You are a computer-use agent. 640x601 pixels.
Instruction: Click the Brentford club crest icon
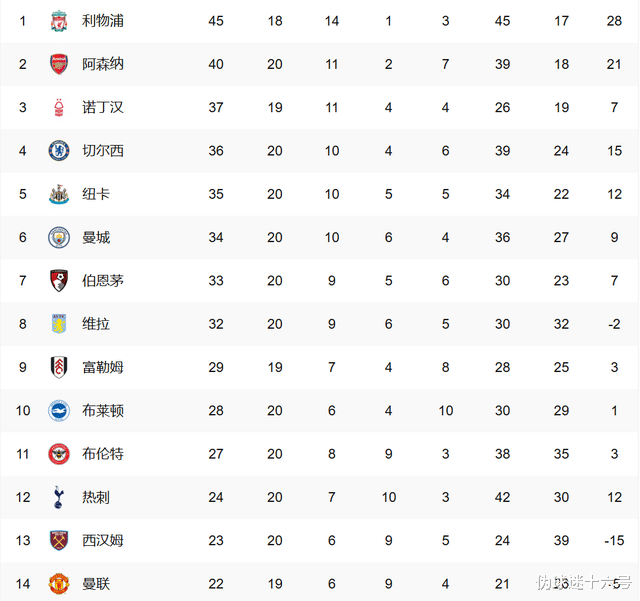tap(59, 454)
